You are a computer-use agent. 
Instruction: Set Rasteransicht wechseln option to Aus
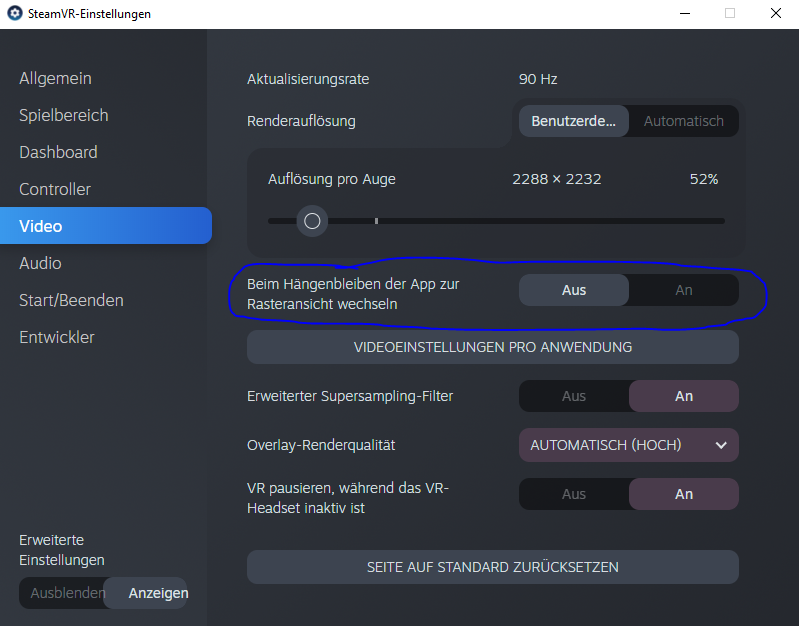click(574, 290)
